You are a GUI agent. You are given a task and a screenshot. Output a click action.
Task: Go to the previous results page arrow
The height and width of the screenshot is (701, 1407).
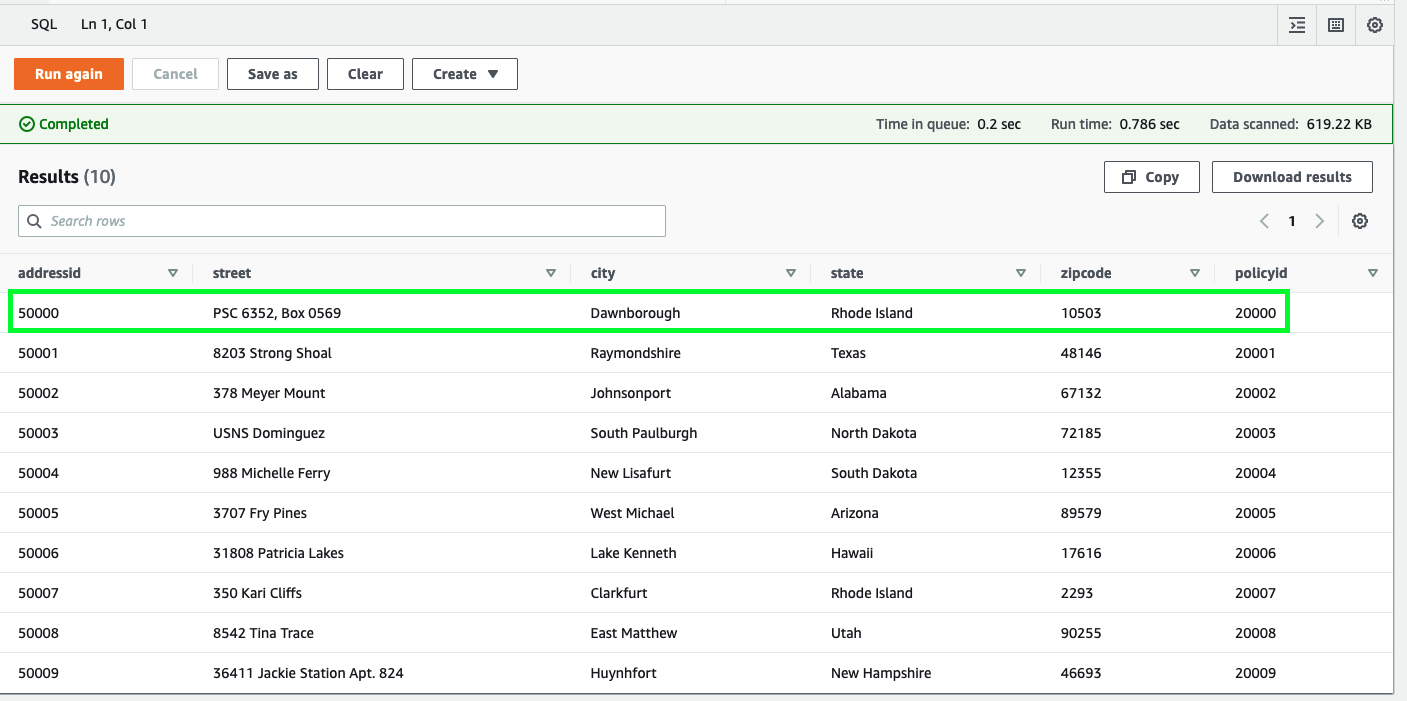(1264, 221)
